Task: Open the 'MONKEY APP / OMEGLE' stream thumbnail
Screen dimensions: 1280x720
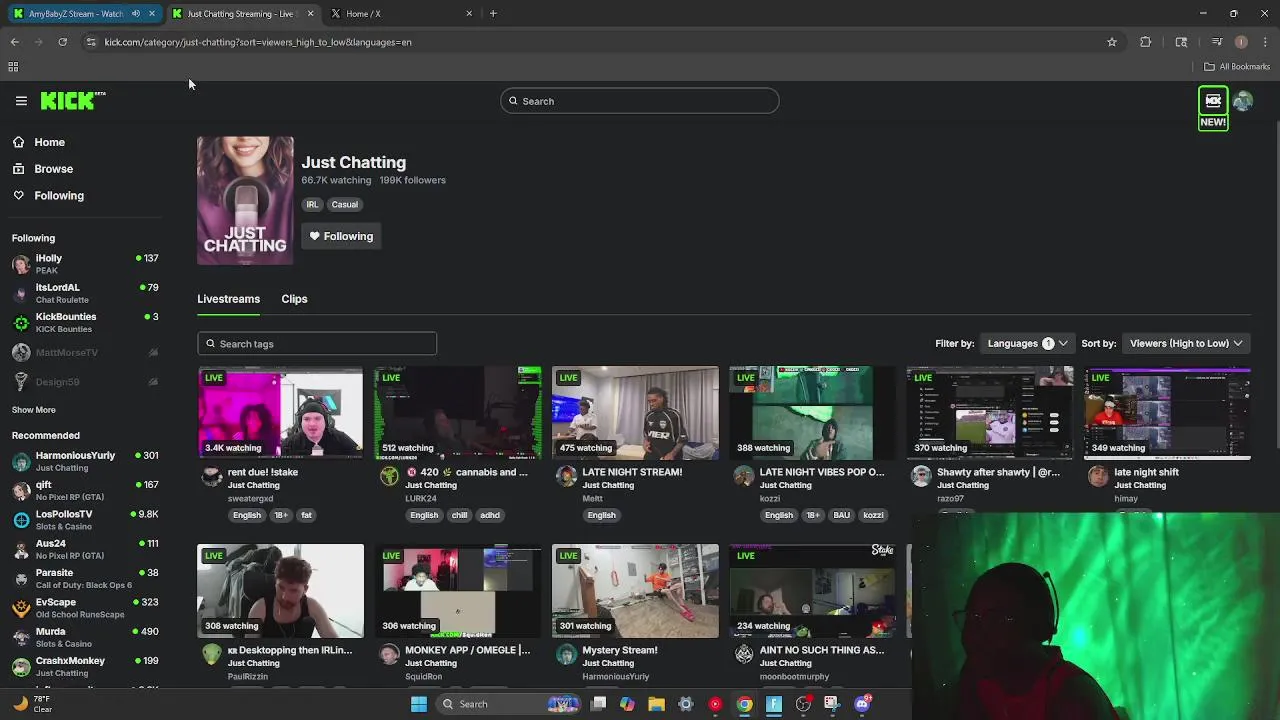Action: 458,591
